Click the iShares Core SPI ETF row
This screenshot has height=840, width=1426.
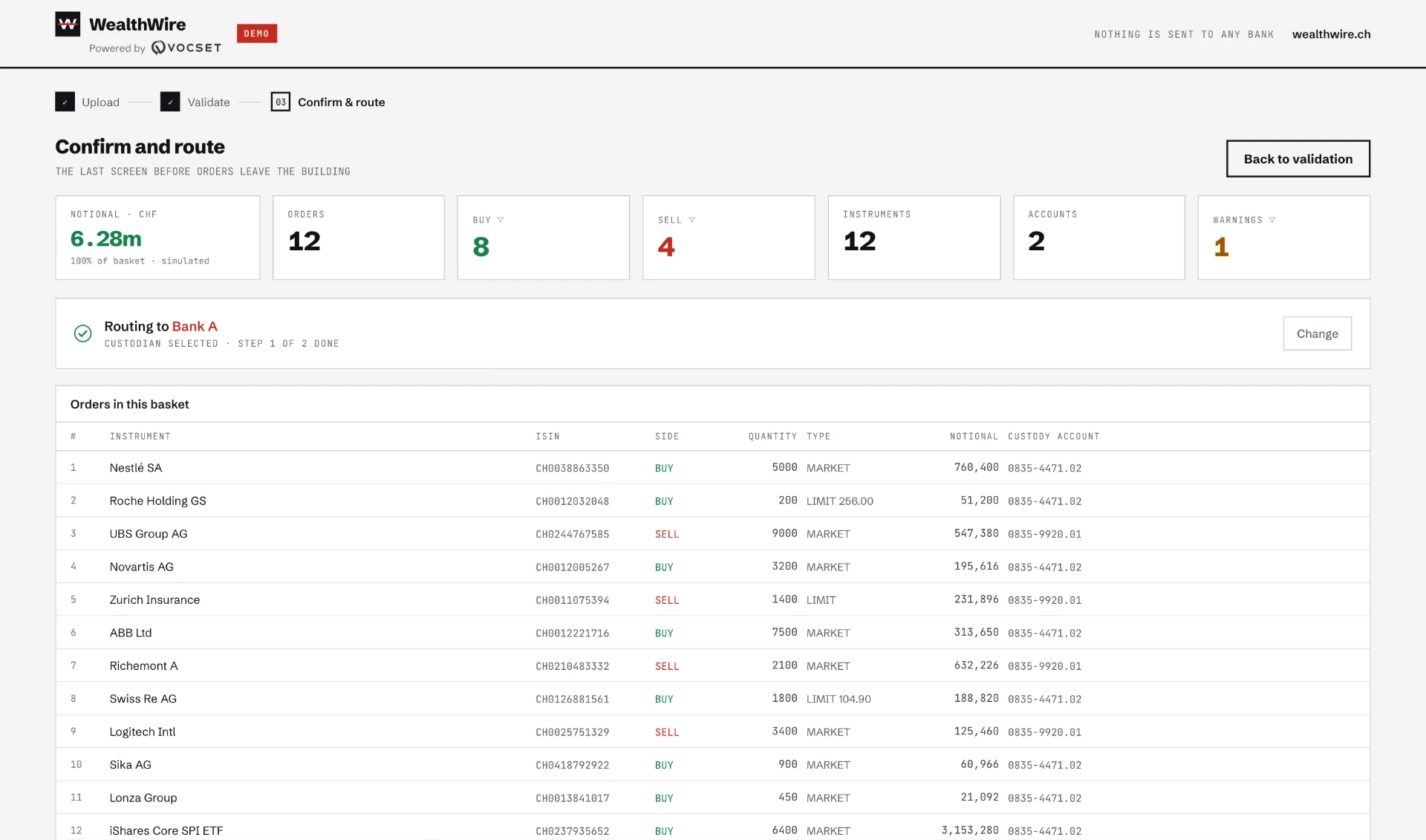(713, 827)
